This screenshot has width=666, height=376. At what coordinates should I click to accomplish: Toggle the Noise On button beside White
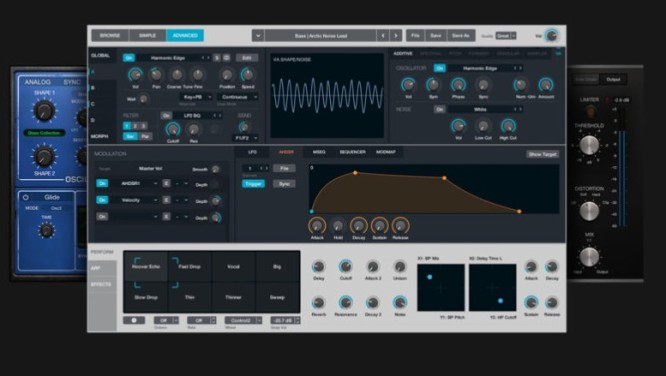click(440, 109)
